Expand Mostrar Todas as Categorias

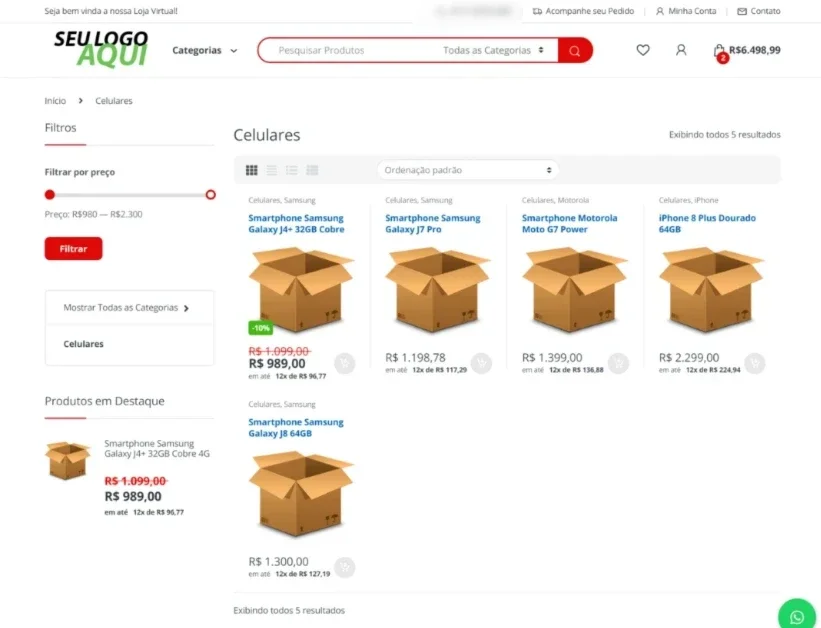pyautogui.click(x=126, y=307)
